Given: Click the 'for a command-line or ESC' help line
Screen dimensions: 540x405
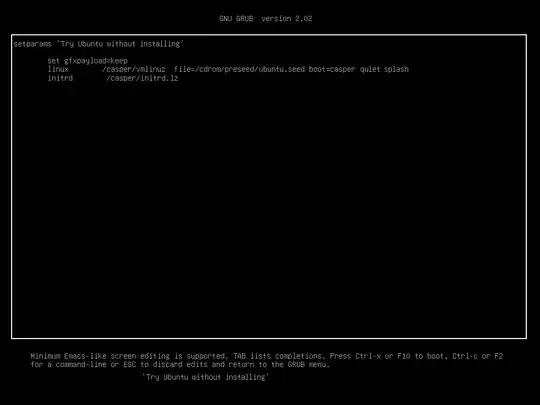Looking at the screenshot, I should (x=180, y=364).
